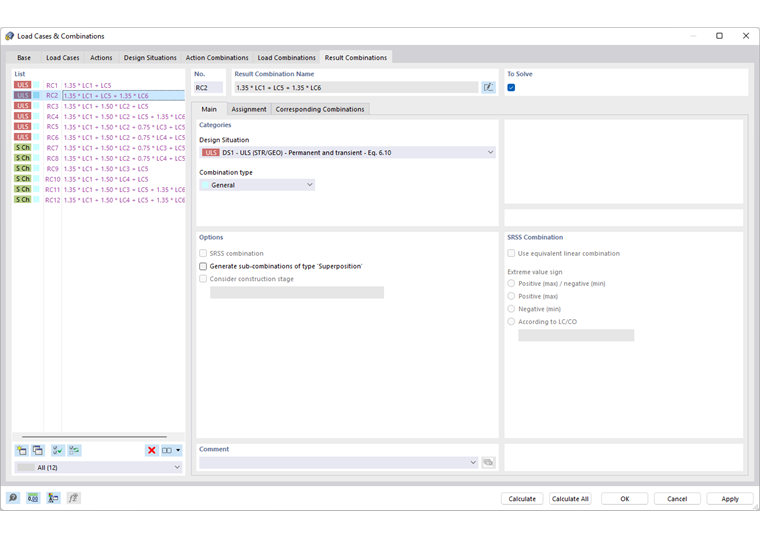Click the S Ch badge of row RC7

point(22,147)
